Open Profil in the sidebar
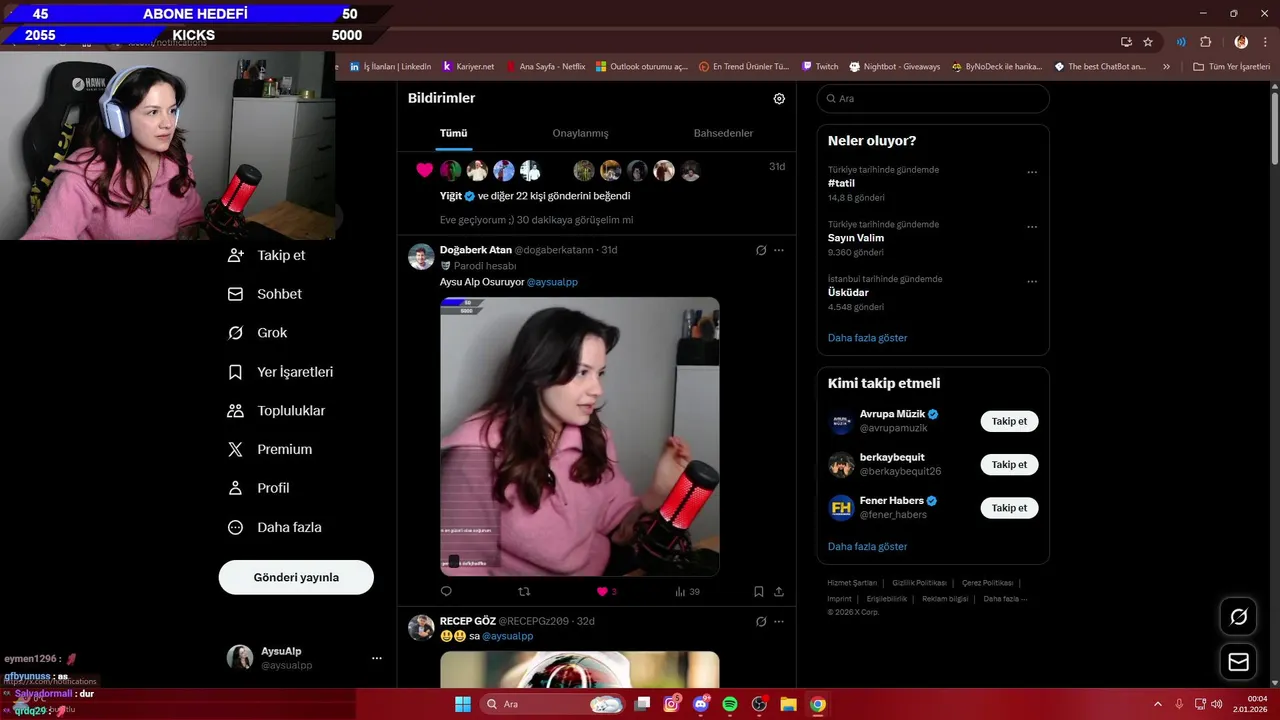This screenshot has height=720, width=1280. pyautogui.click(x=259, y=488)
